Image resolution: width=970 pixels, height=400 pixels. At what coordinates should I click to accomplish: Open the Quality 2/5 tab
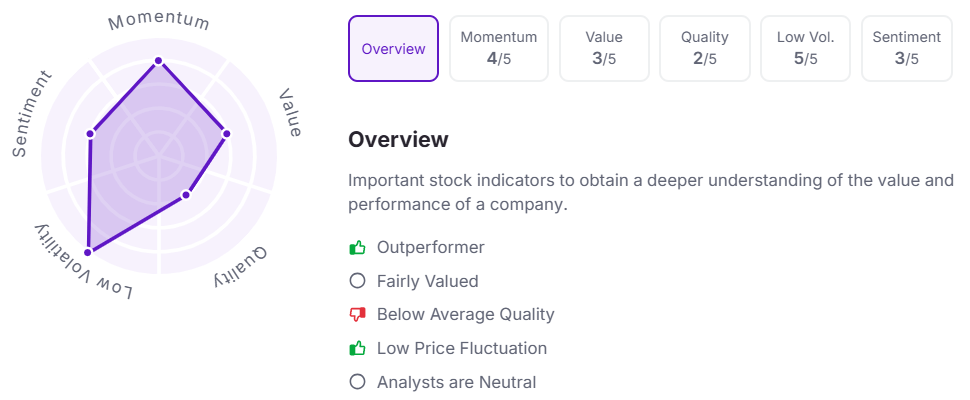pos(705,49)
